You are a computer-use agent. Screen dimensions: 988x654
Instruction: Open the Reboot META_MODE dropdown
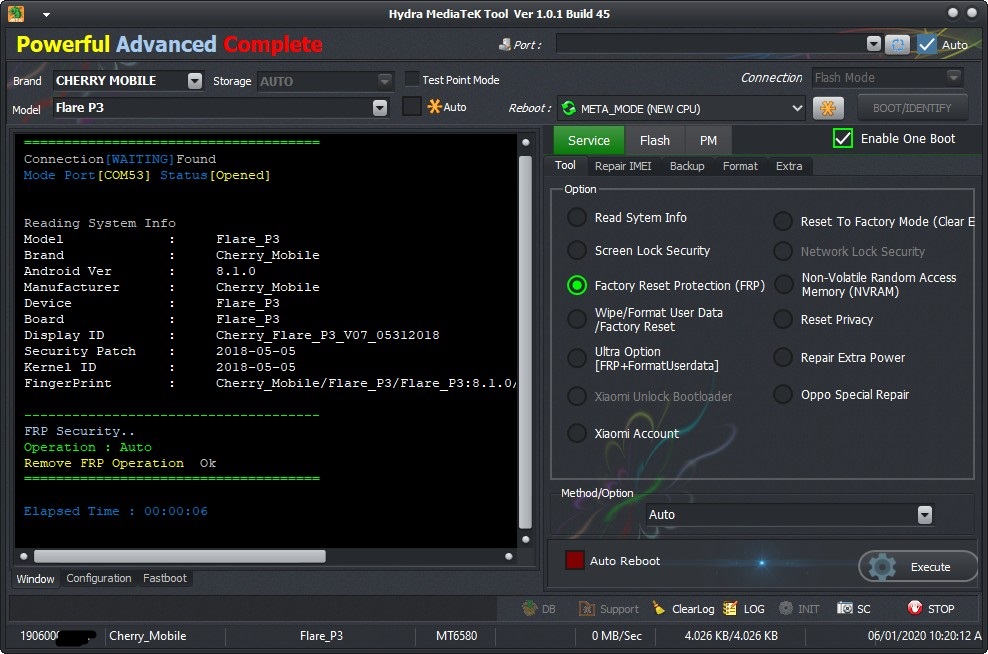[796, 108]
